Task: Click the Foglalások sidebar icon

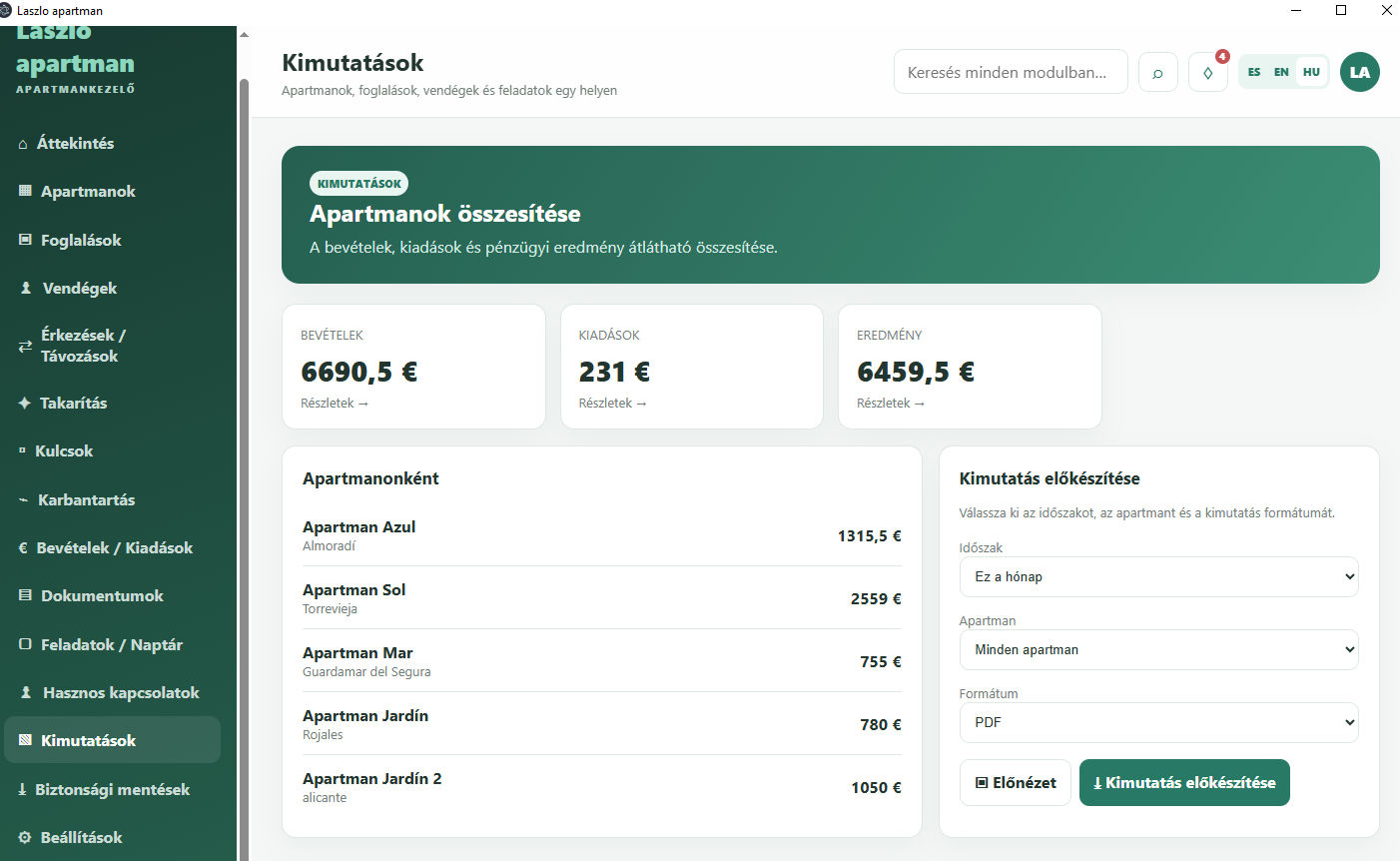Action: pos(25,240)
